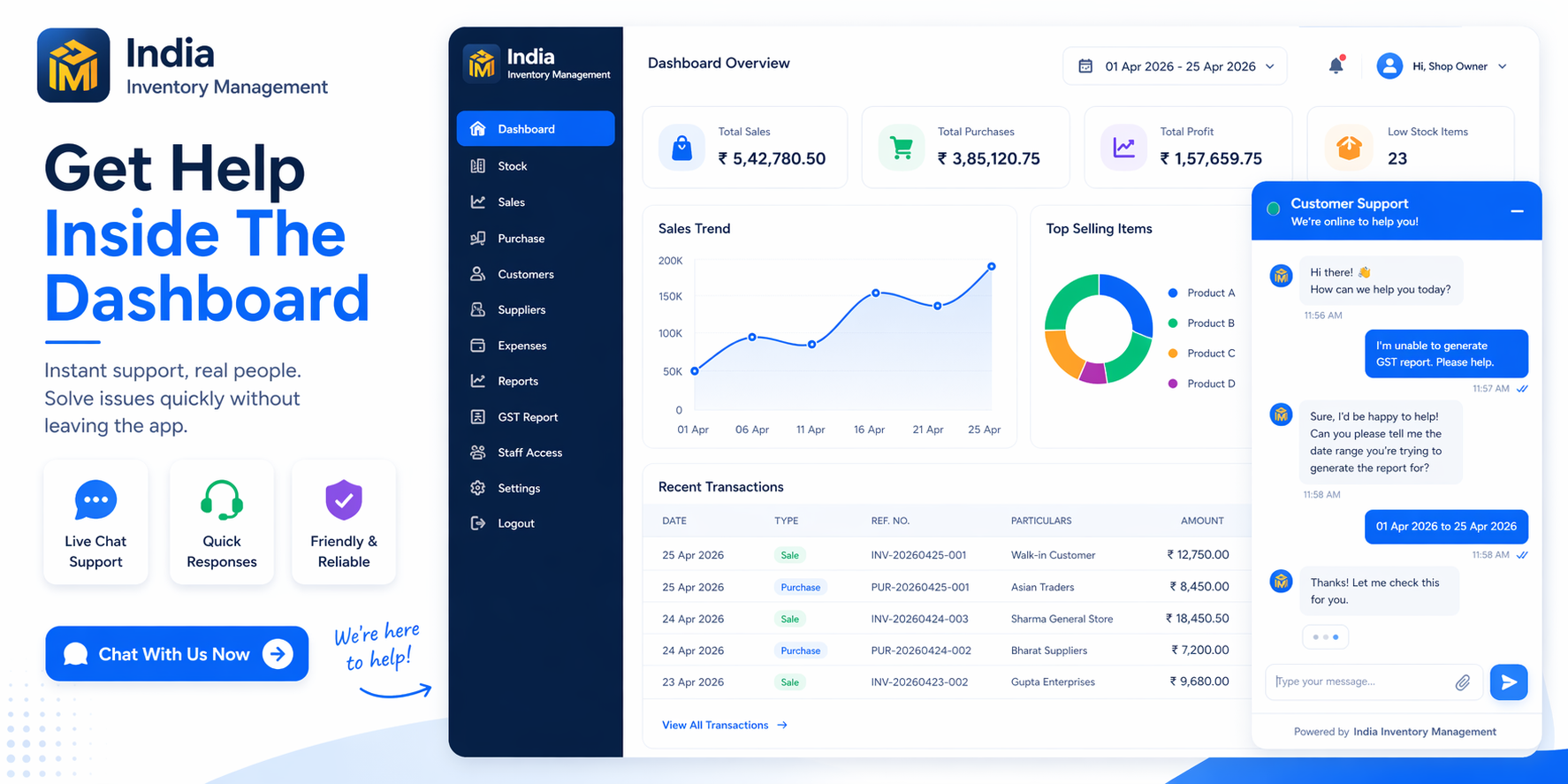Click the India logo in dashboard sidebar

pos(482,64)
